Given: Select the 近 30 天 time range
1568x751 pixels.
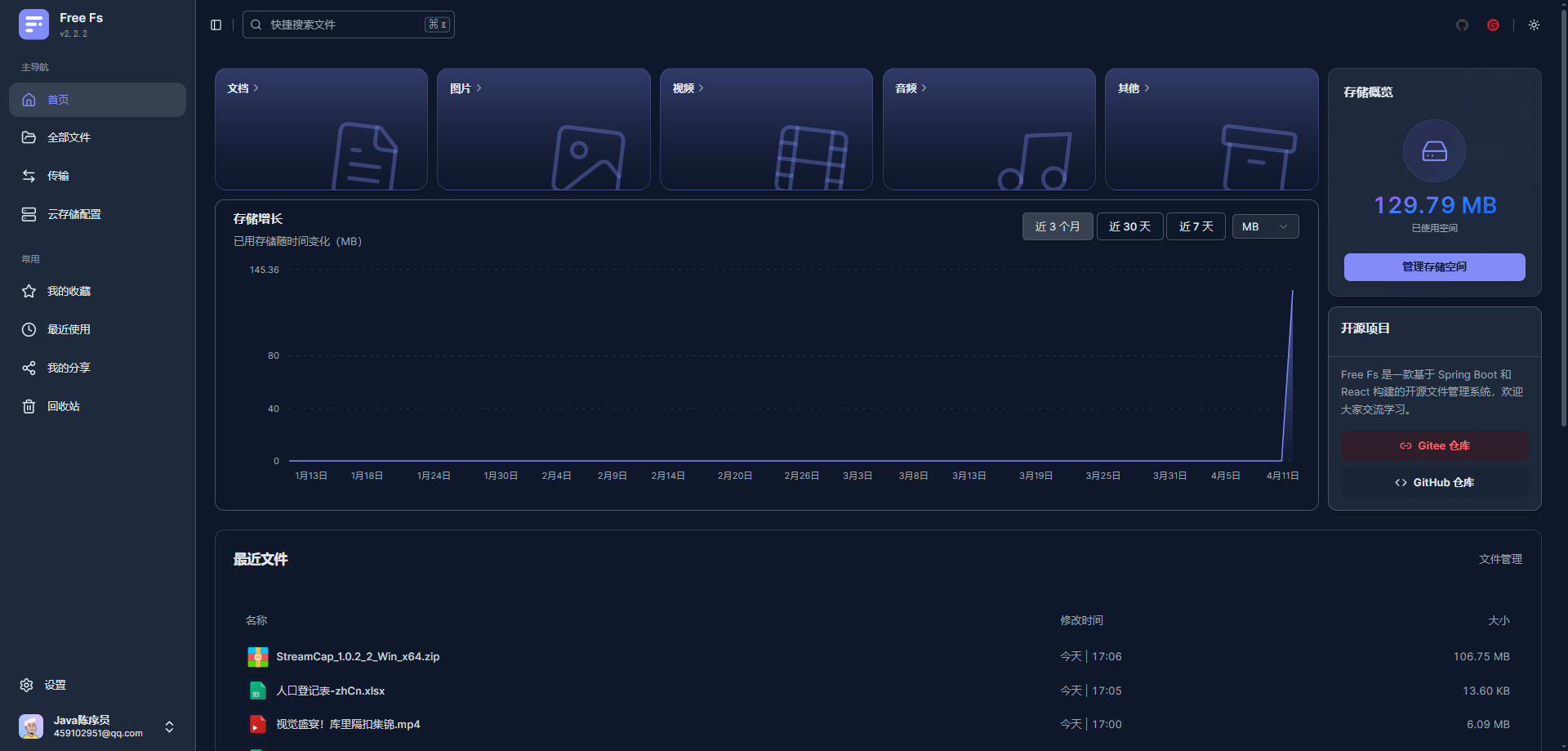Looking at the screenshot, I should [x=1129, y=226].
